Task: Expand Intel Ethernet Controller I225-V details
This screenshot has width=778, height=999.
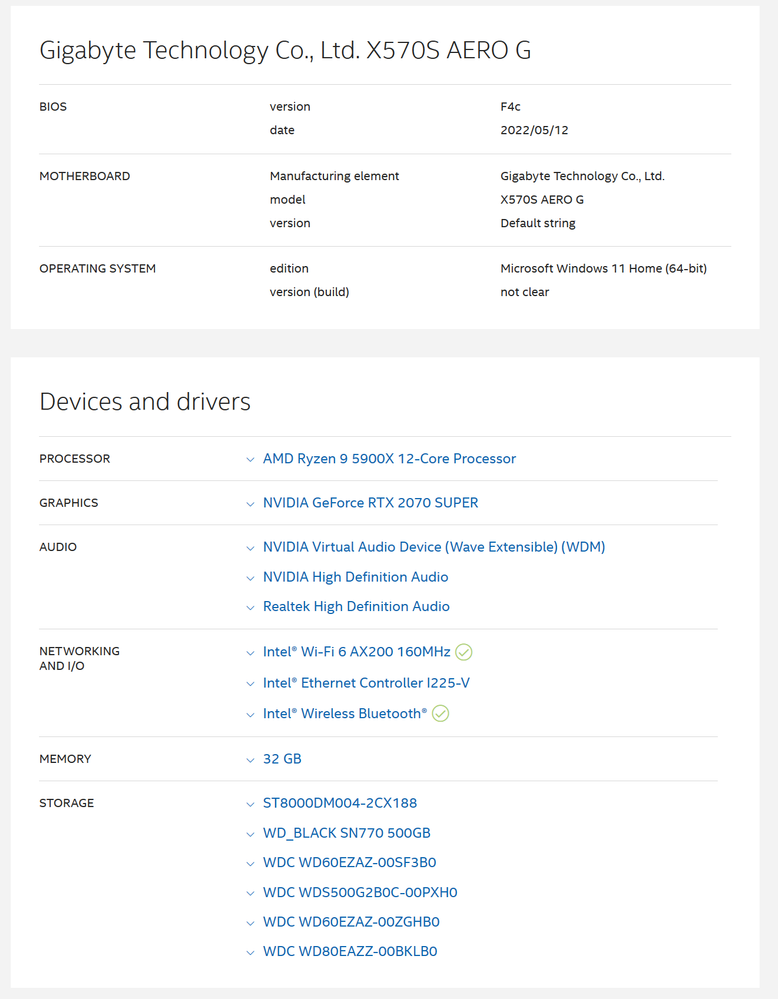Action: 250,683
